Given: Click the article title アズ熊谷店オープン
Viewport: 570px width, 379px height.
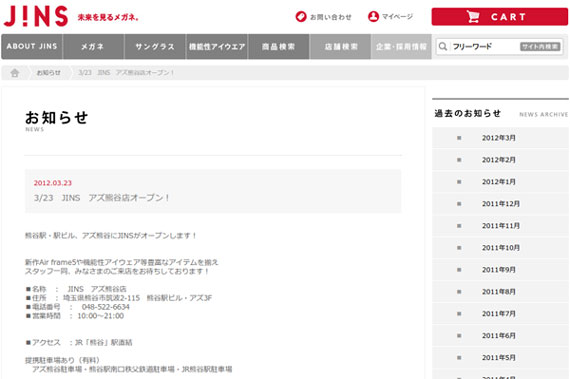Looking at the screenshot, I should point(102,198).
